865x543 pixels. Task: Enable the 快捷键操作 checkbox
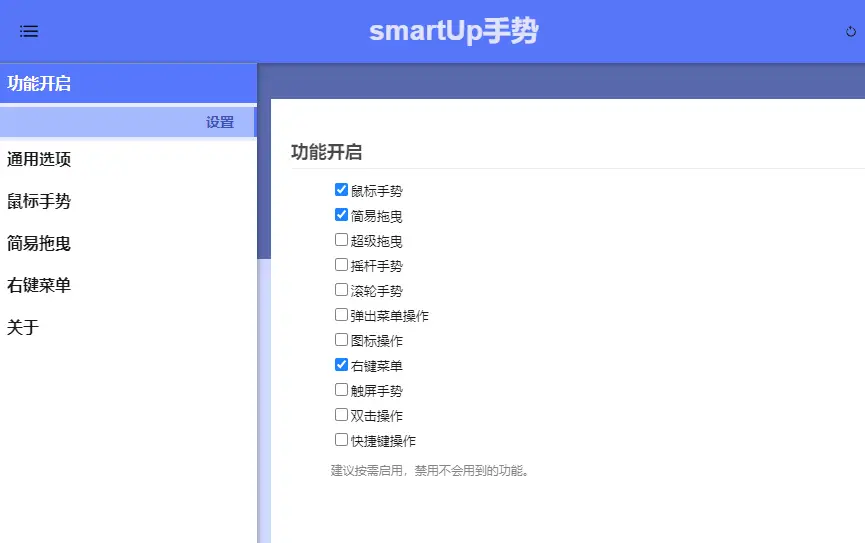click(341, 440)
